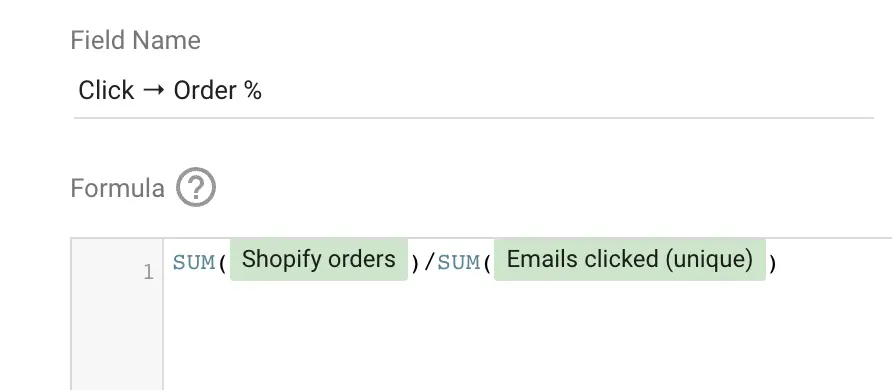Select line number 1 in the gutter
Screen dimensions: 892x390
click(x=148, y=272)
